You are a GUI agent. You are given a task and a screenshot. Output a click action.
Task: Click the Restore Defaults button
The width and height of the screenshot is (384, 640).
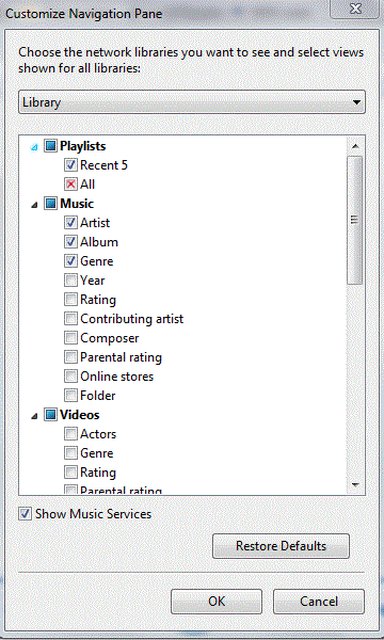tap(281, 546)
